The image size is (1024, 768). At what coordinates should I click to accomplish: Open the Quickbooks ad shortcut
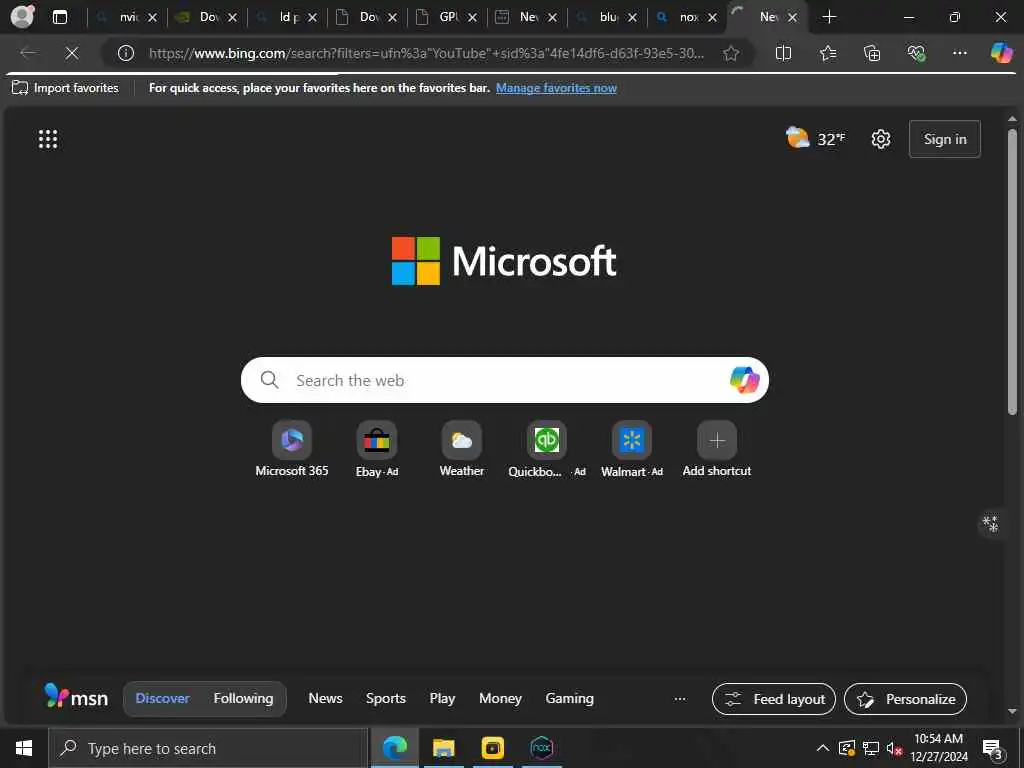(547, 449)
